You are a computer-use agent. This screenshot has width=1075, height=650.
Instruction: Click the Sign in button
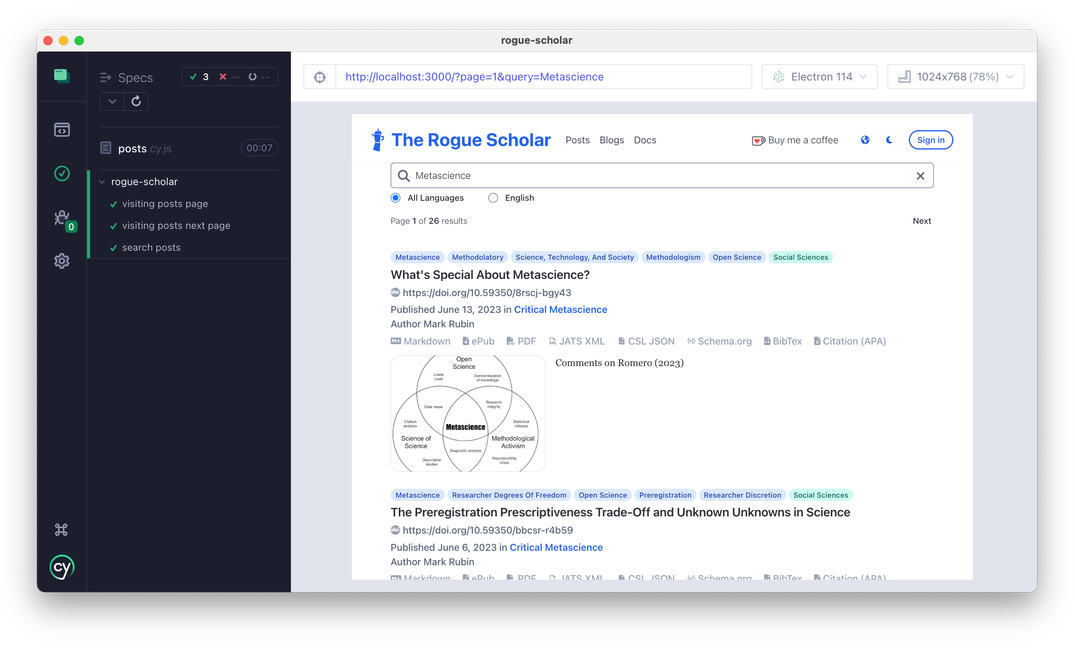tap(930, 140)
